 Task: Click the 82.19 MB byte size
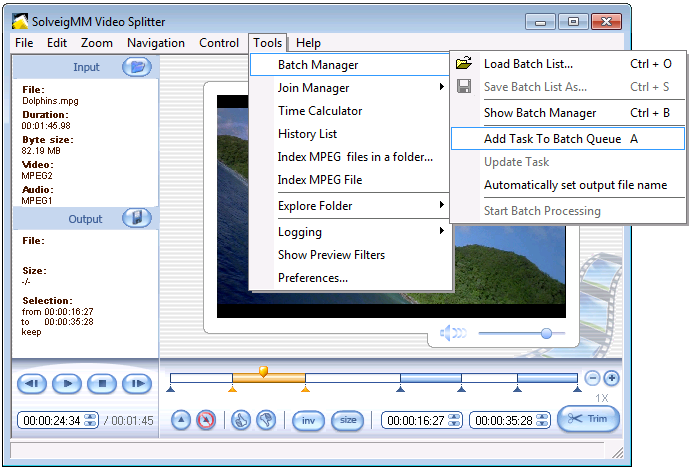tap(41, 151)
